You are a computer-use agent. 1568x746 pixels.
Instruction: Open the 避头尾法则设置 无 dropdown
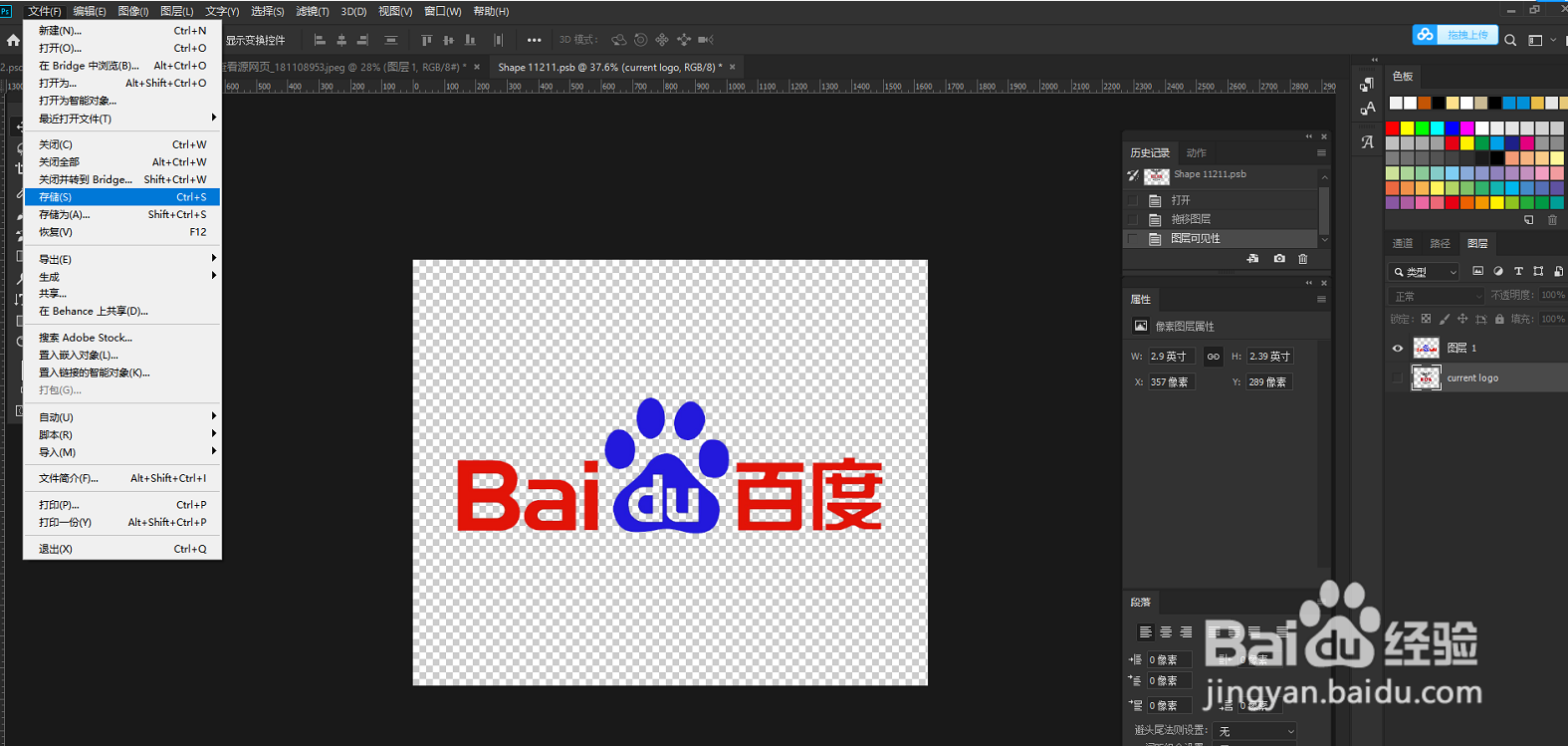pos(1256,731)
